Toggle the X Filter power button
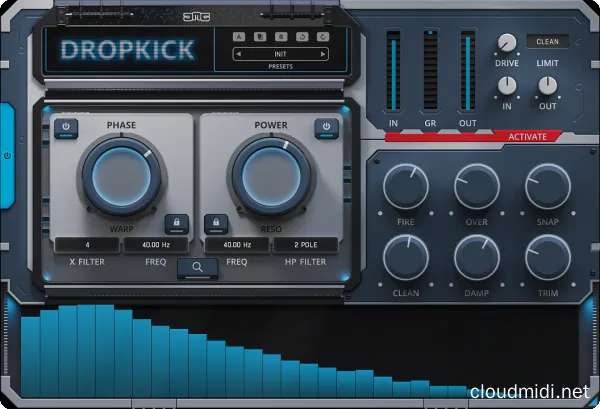This screenshot has width=600, height=409. tap(66, 127)
